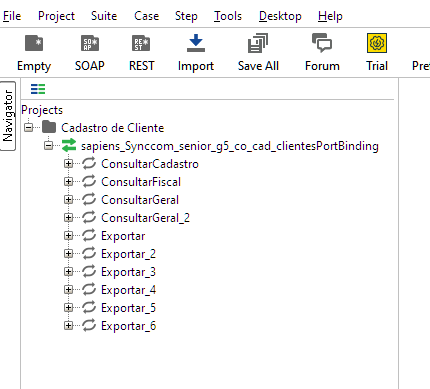This screenshot has width=430, height=389.
Task: Select the green arrows PortBinding interface icon
Action: tap(69, 146)
